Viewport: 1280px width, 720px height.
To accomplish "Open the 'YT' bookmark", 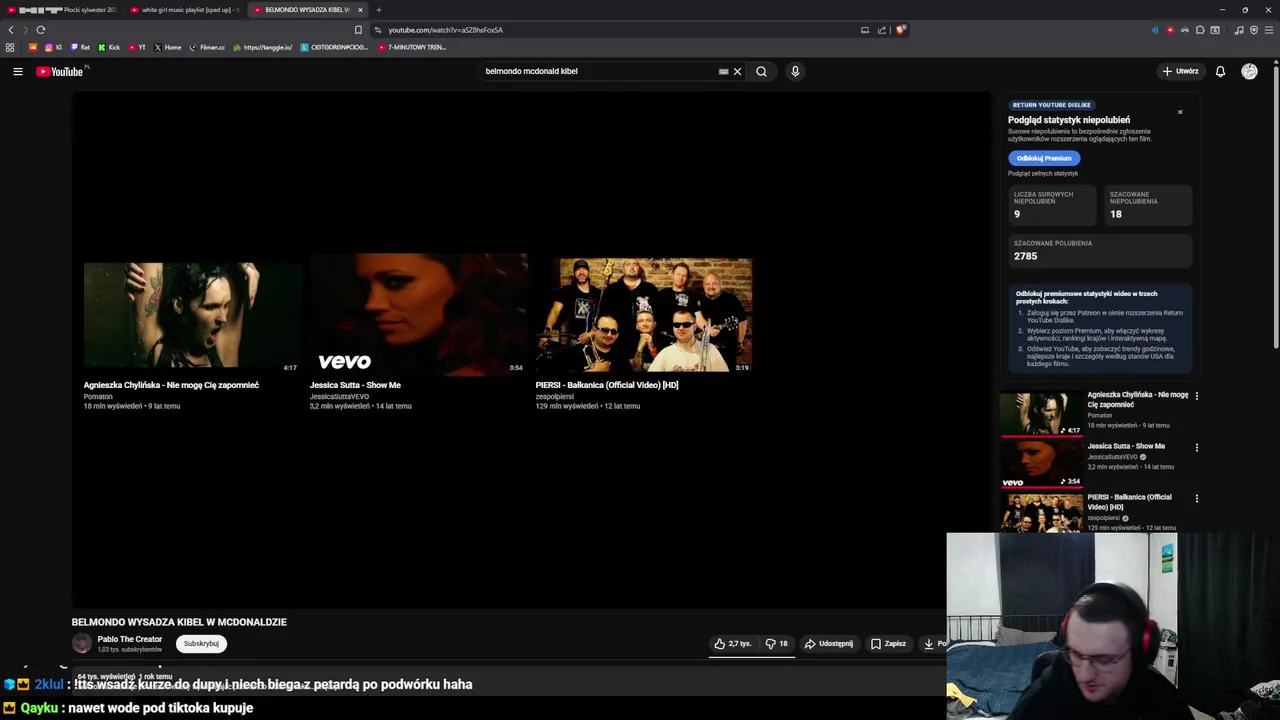I will 137,47.
